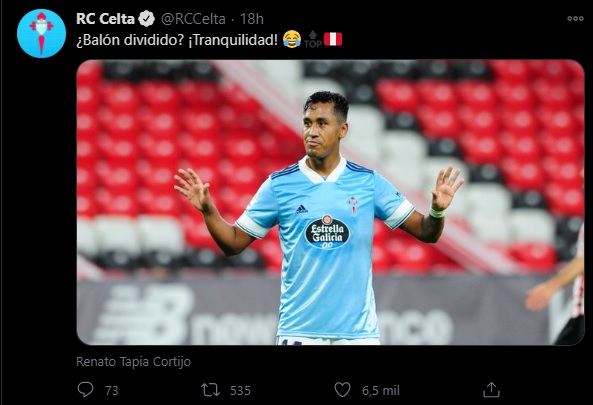The height and width of the screenshot is (405, 593).
Task: Click the reply count 73
Action: [112, 390]
